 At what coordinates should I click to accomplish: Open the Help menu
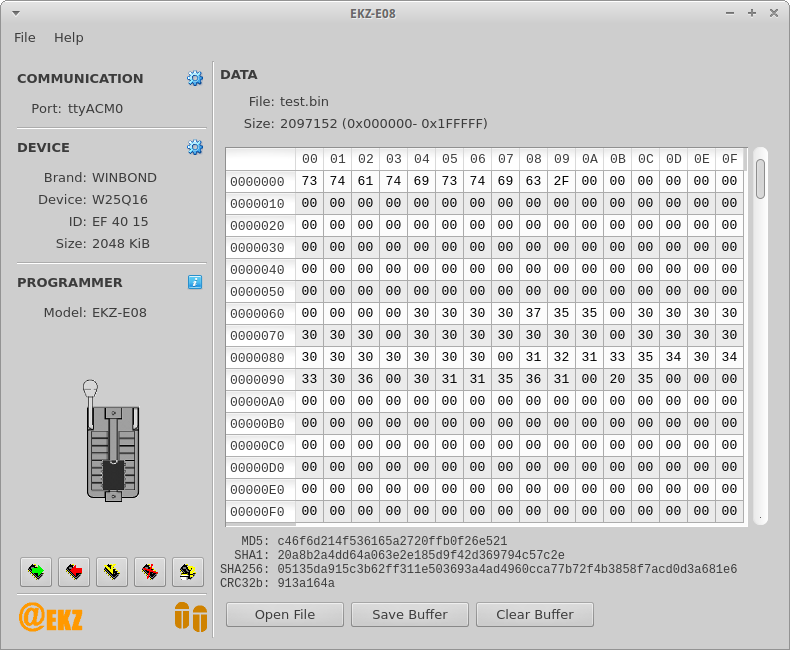[69, 37]
